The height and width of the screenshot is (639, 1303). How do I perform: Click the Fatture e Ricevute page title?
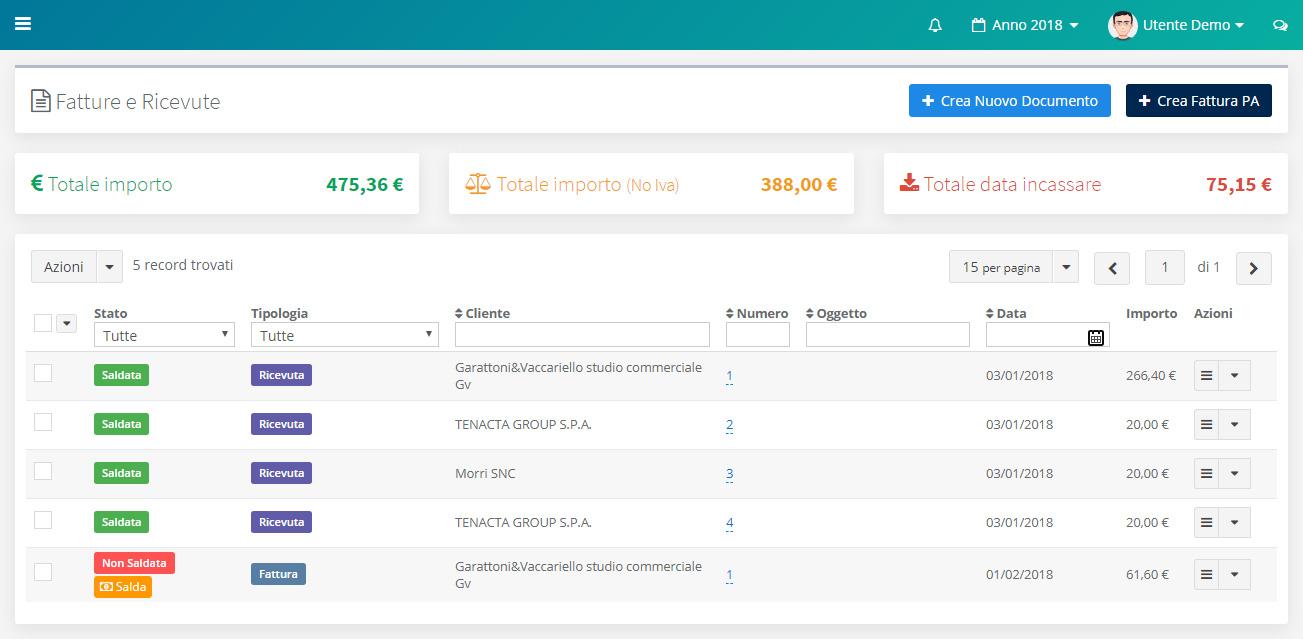pos(138,101)
